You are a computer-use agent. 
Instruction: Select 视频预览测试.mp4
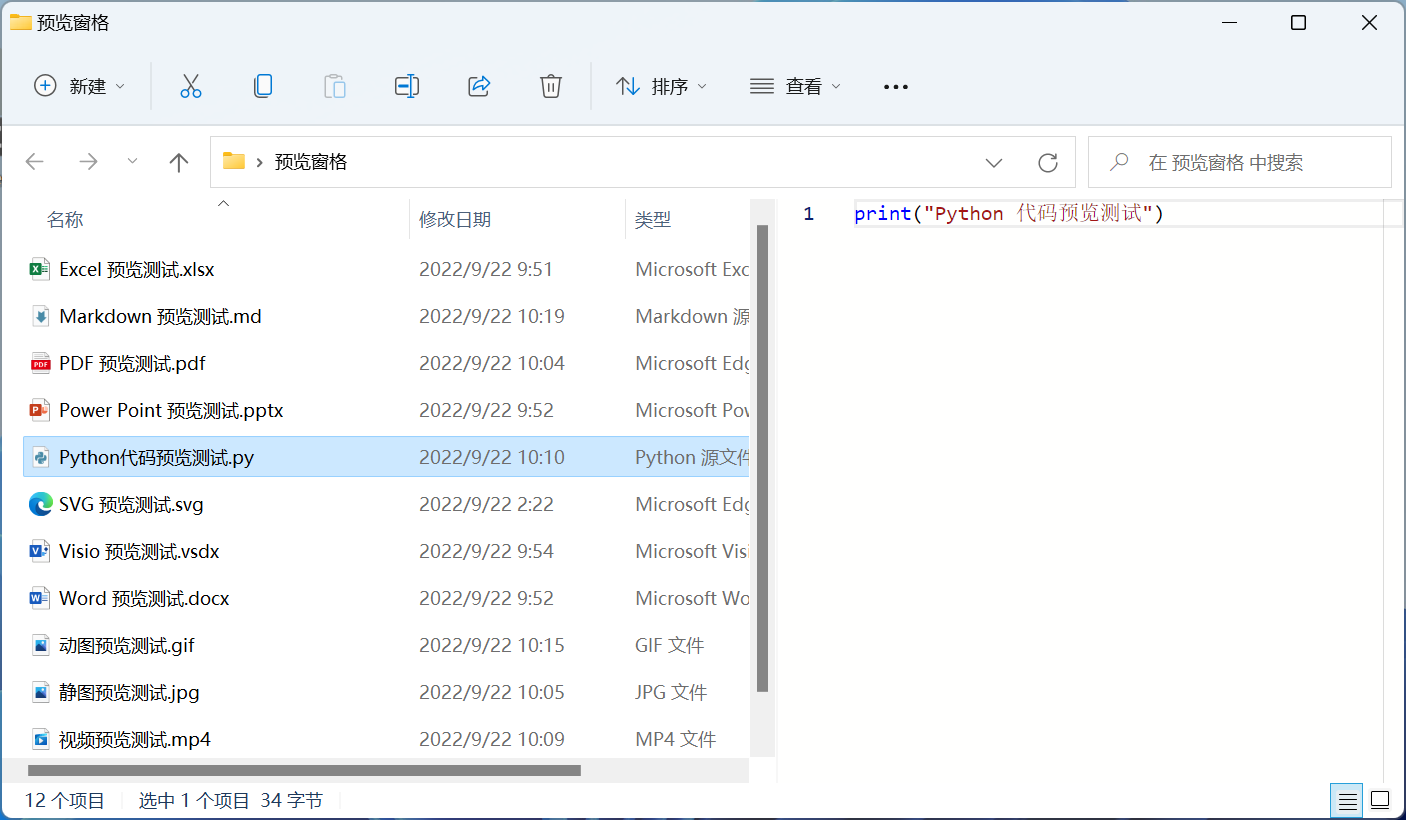[135, 739]
